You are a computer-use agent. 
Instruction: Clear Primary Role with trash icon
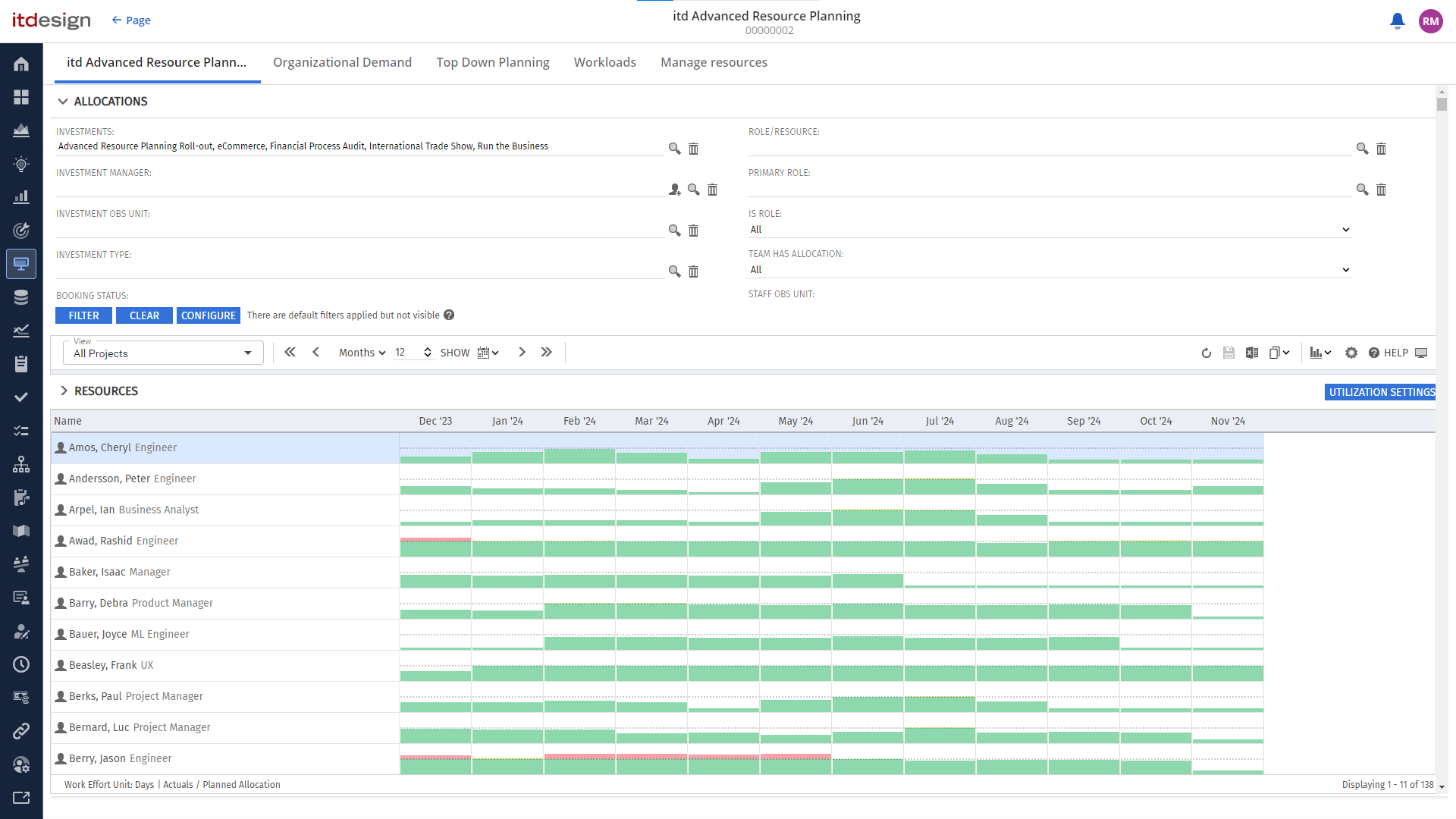coord(1381,190)
